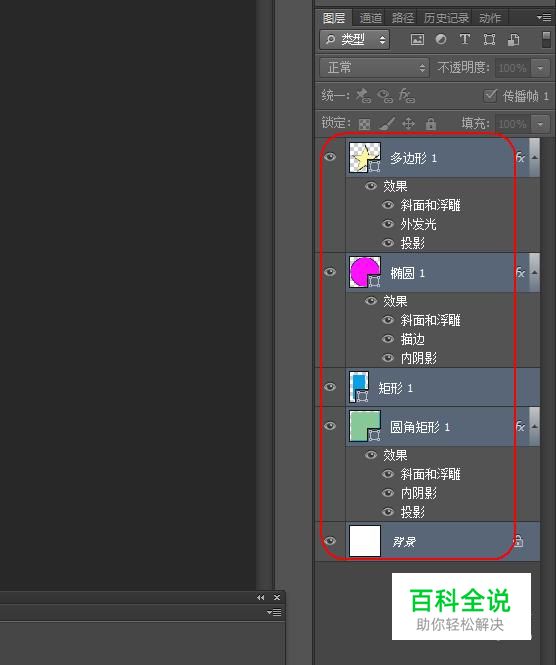Select the 圆角矩形 1 layer thumbnail

tap(365, 426)
